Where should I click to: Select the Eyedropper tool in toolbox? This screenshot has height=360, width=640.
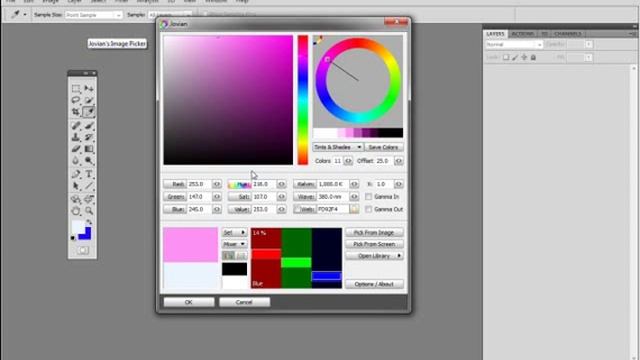[89, 111]
